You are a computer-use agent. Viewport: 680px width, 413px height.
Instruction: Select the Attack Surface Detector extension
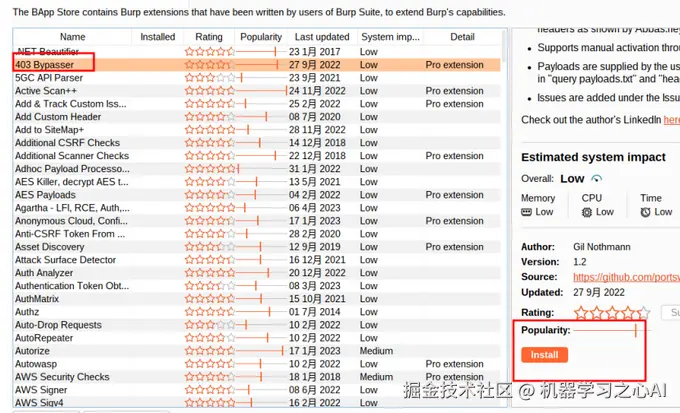click(x=257, y=259)
